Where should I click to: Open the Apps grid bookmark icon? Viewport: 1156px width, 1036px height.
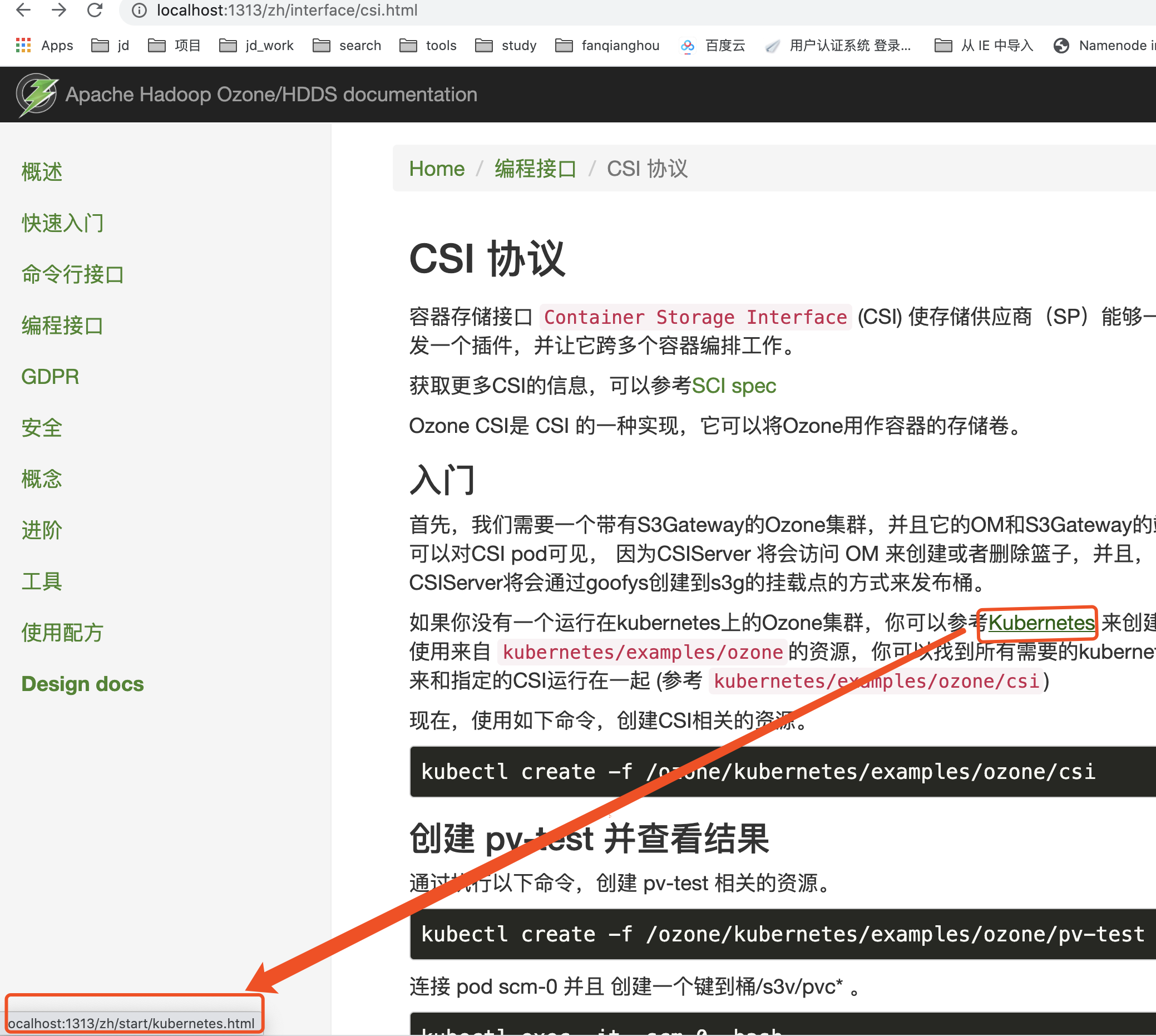[23, 46]
